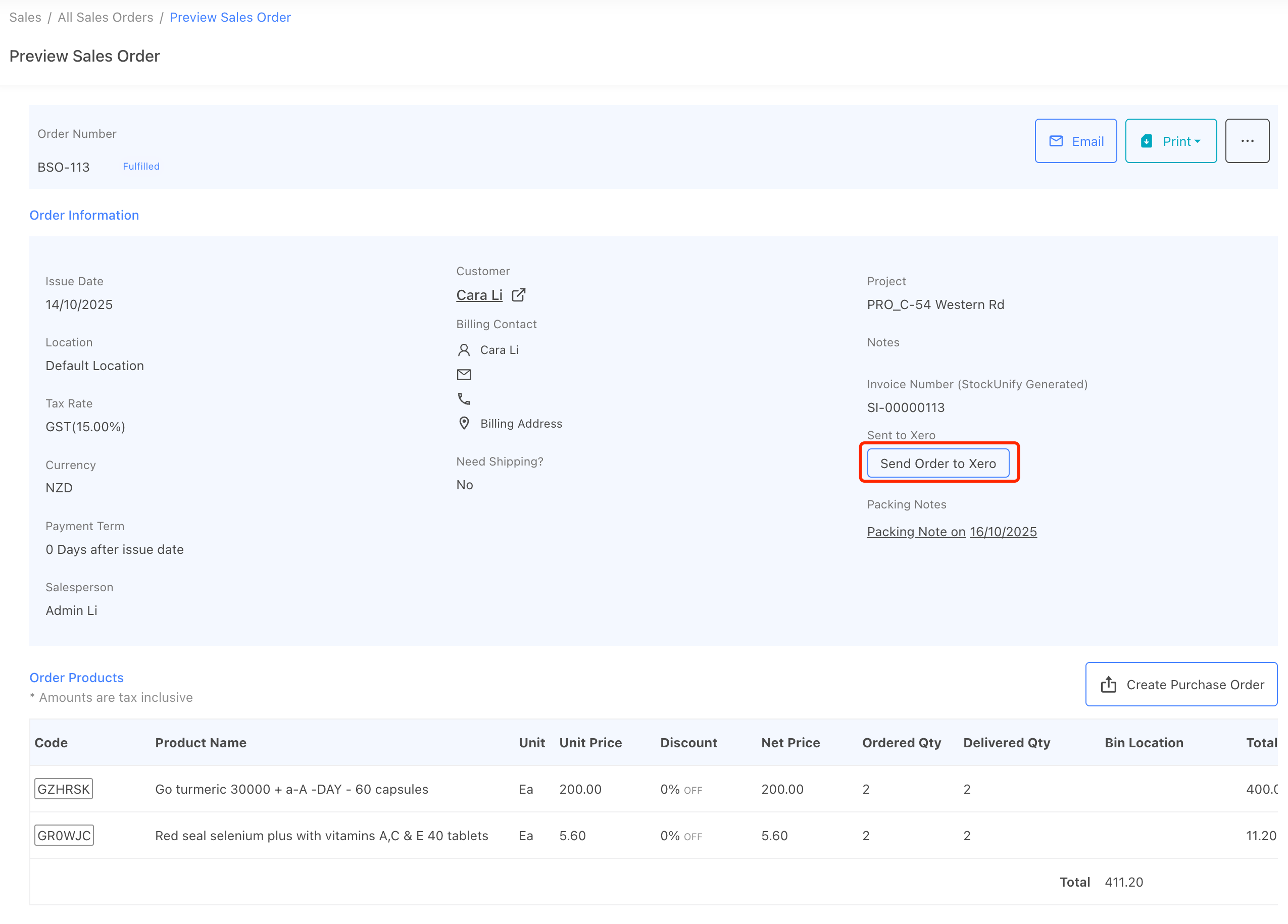Click the billing contact phone icon
The height and width of the screenshot is (924, 1288).
coord(464,399)
